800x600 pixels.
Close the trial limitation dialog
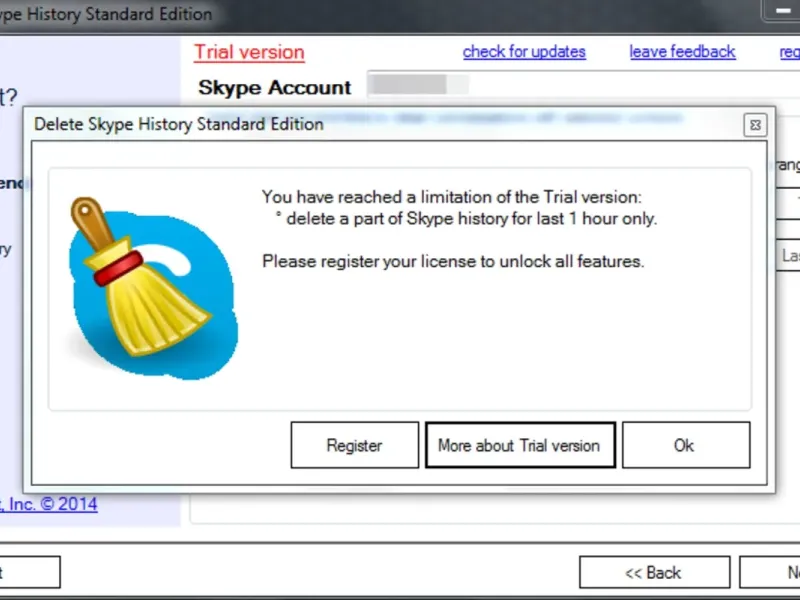(755, 125)
